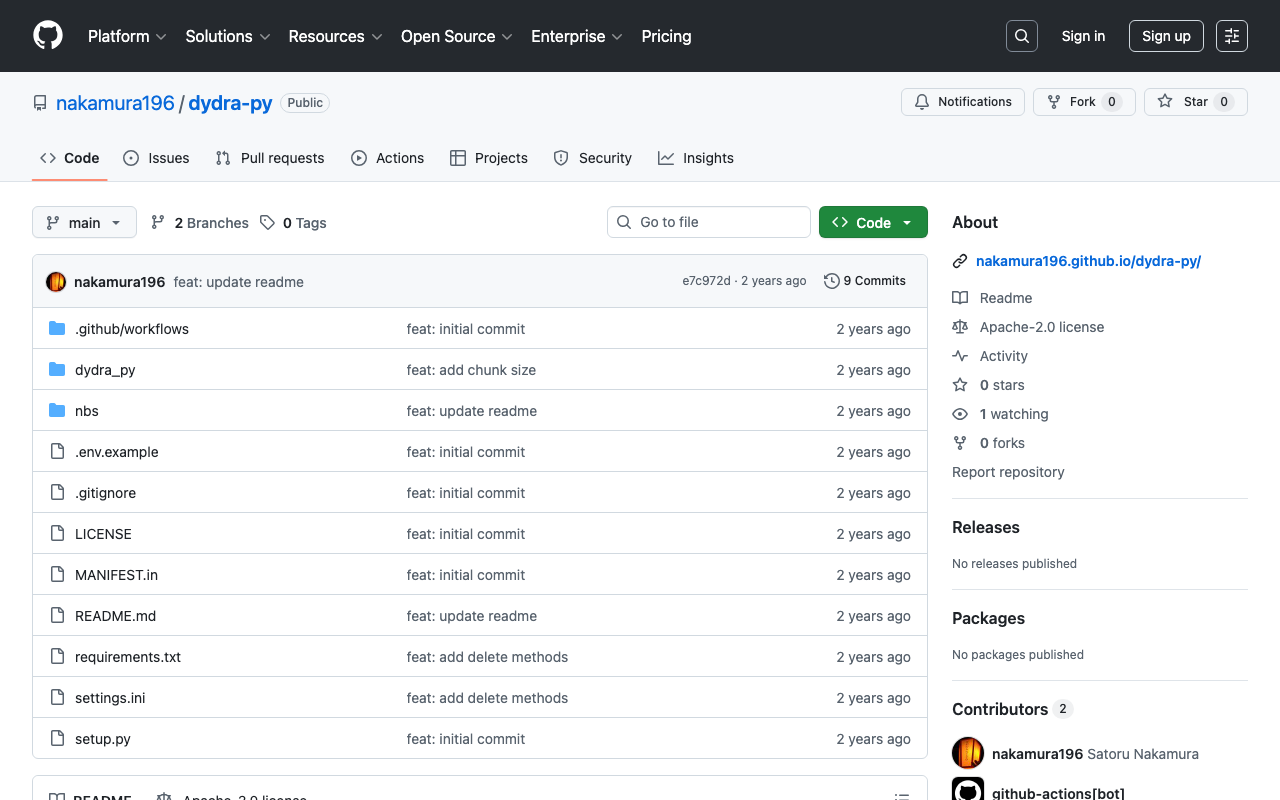
Task: Expand the green Code dropdown button
Action: 872,222
